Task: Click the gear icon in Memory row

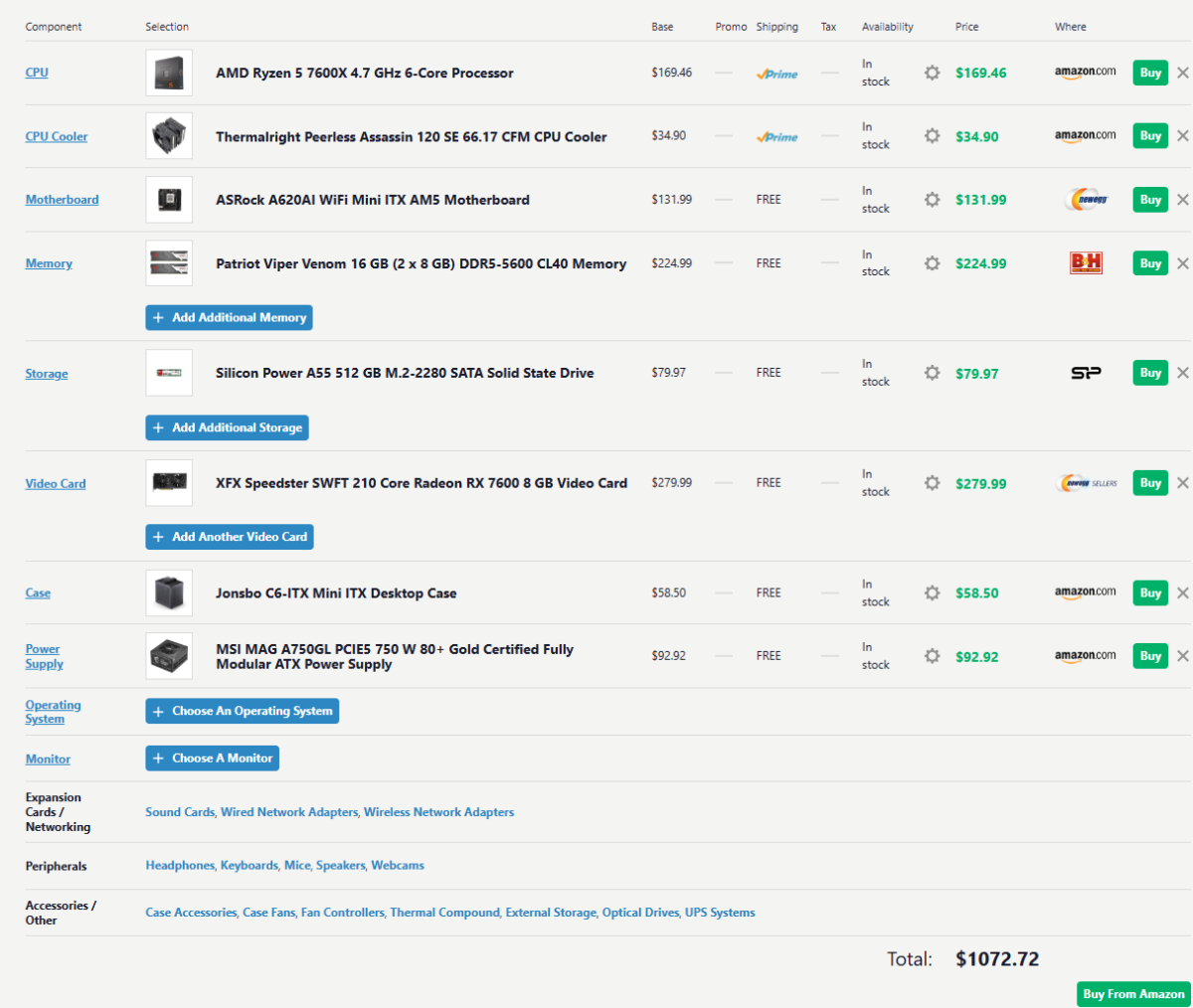Action: [932, 263]
